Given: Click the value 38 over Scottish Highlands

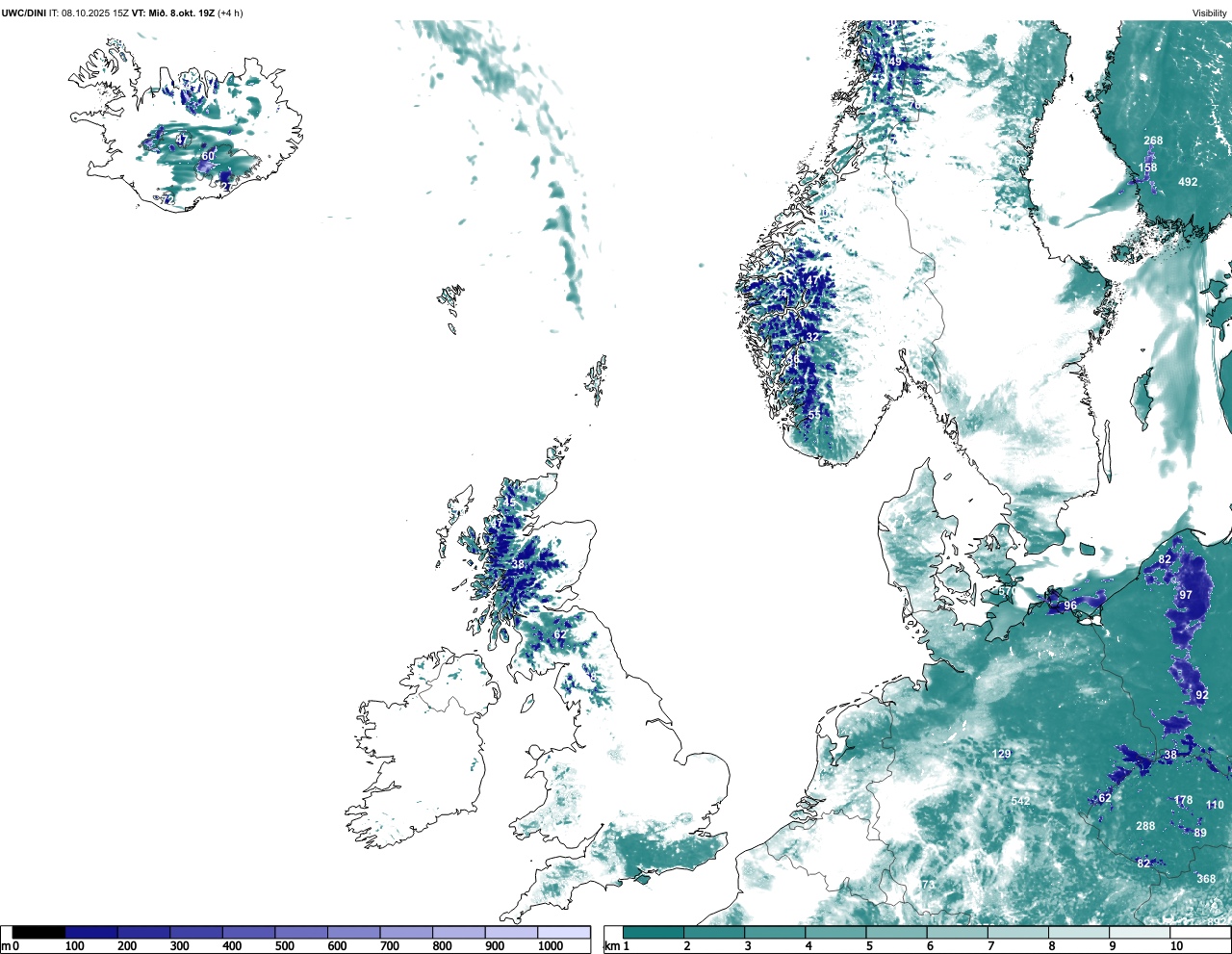Looking at the screenshot, I should (518, 564).
